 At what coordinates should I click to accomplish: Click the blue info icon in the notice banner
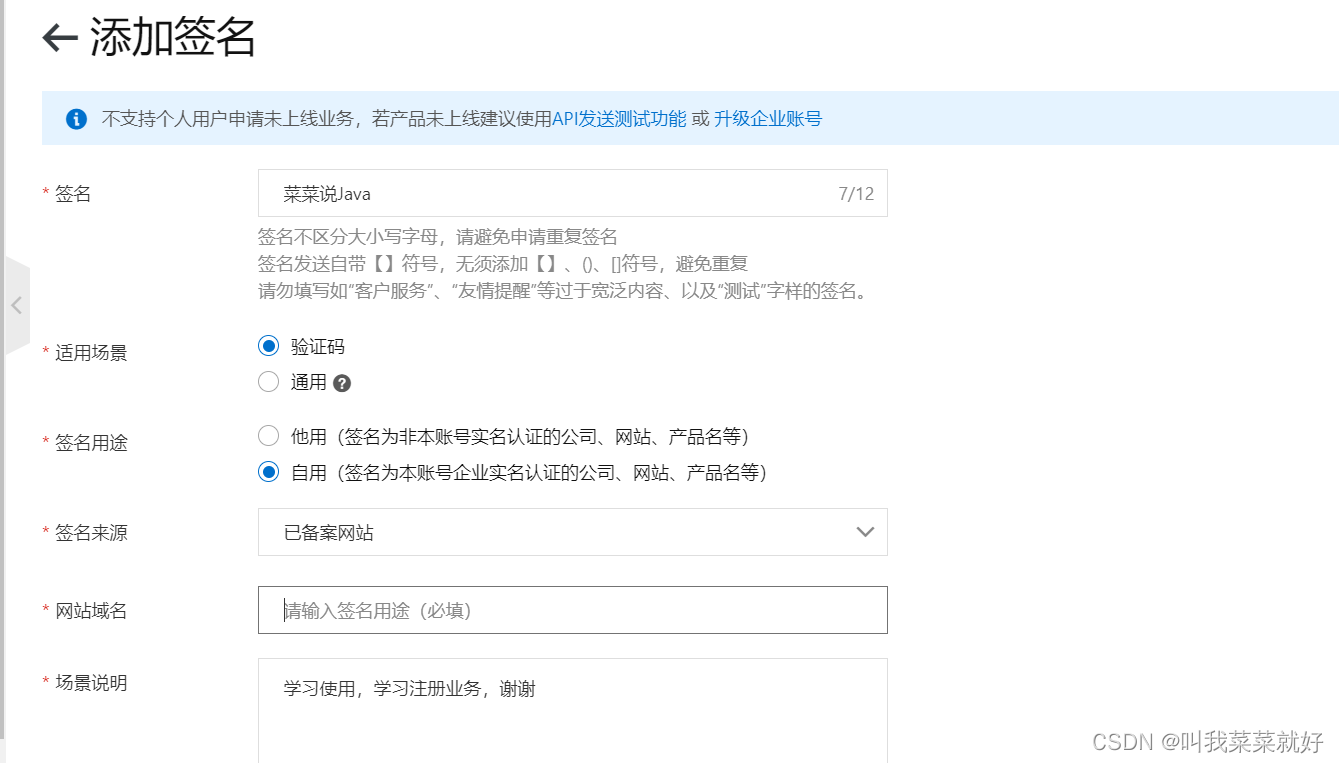pyautogui.click(x=76, y=119)
